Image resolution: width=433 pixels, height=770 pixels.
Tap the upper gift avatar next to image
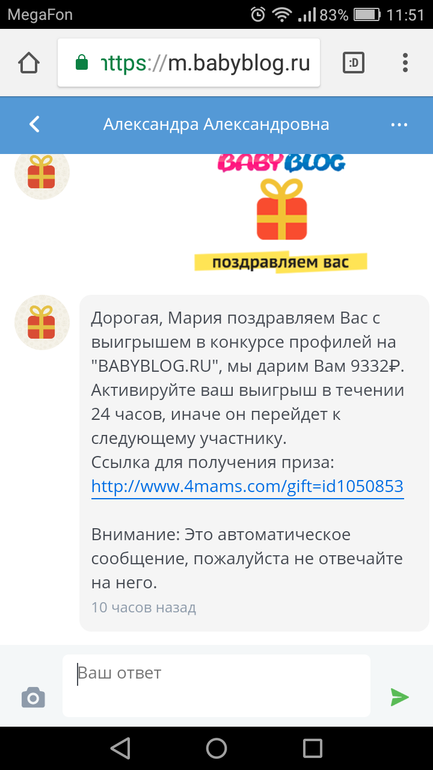(x=42, y=173)
